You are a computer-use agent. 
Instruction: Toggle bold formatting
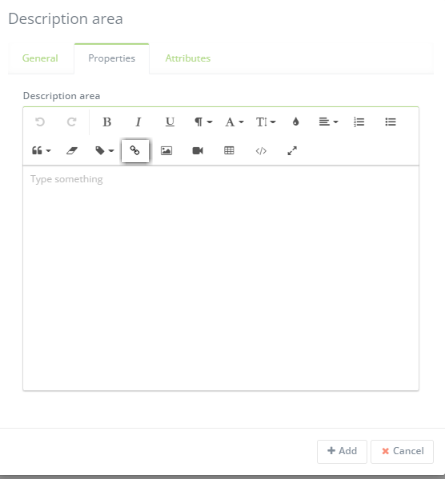coord(107,122)
